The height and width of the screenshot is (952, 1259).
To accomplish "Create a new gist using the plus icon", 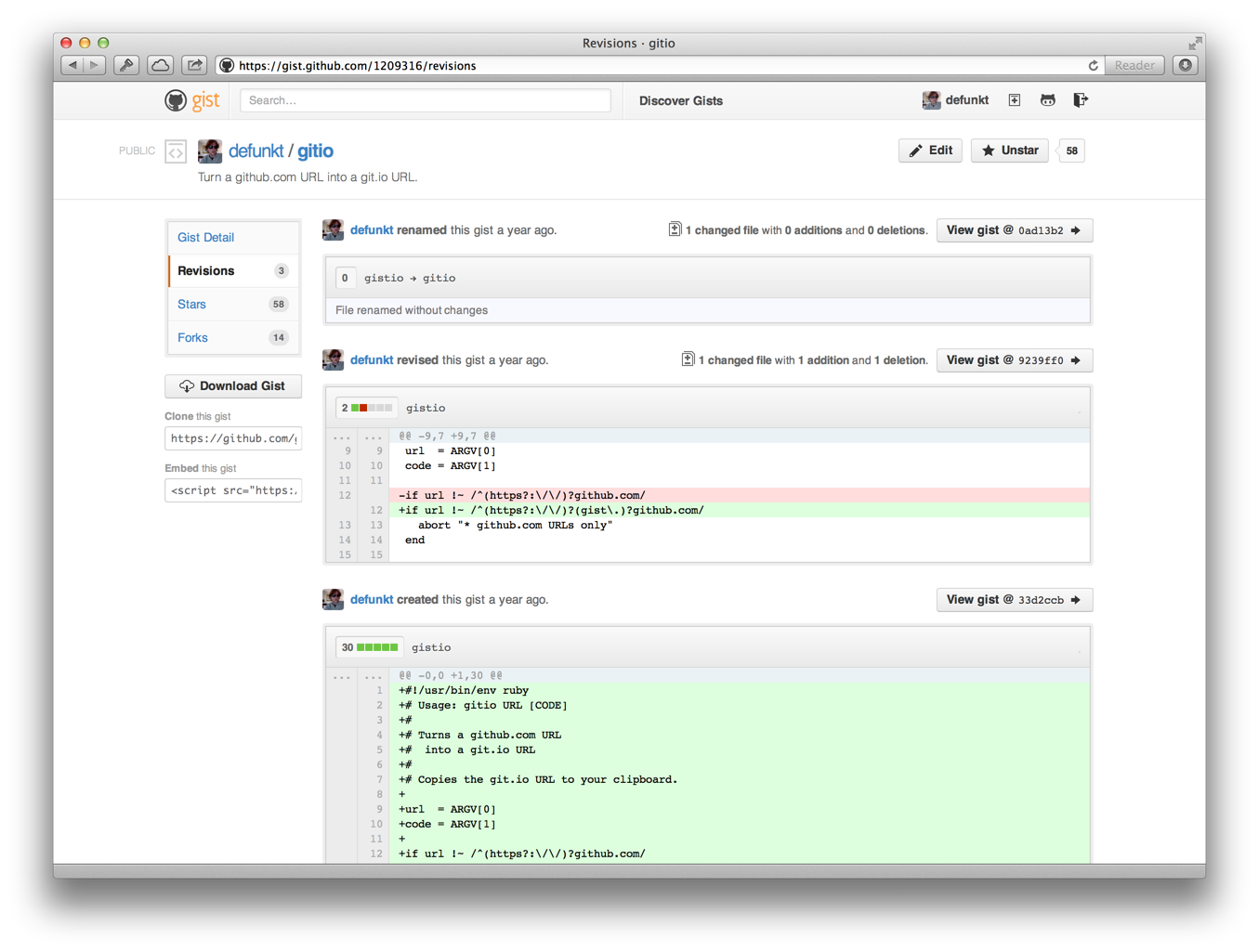I will 1014,100.
